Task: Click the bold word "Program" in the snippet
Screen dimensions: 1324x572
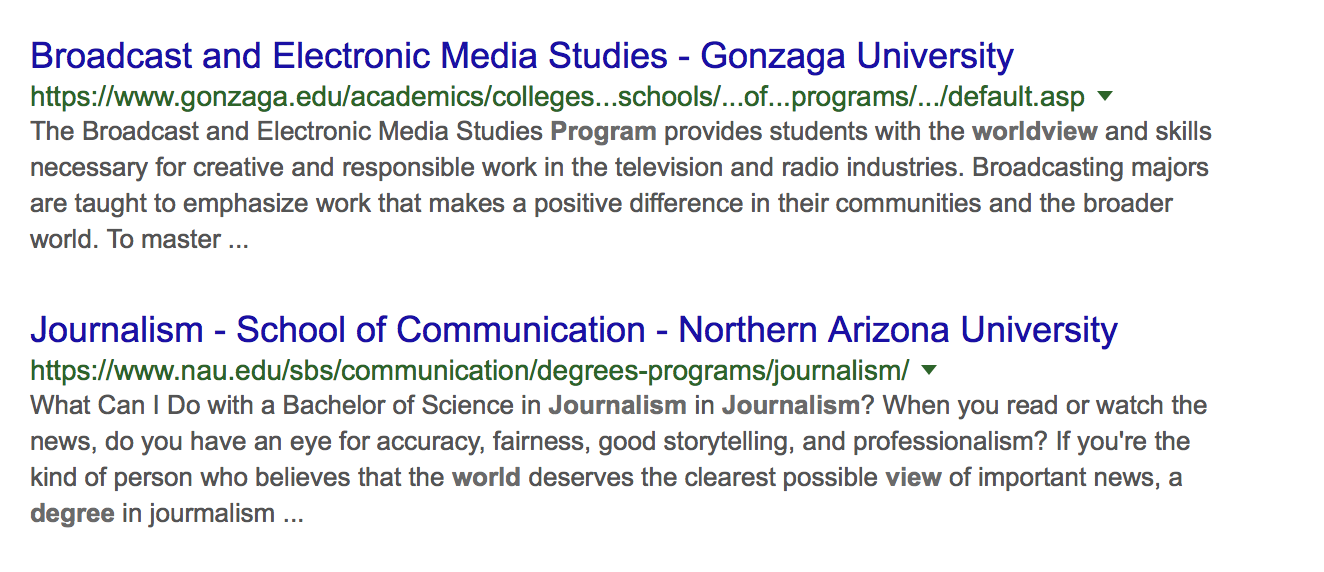Action: tap(603, 131)
